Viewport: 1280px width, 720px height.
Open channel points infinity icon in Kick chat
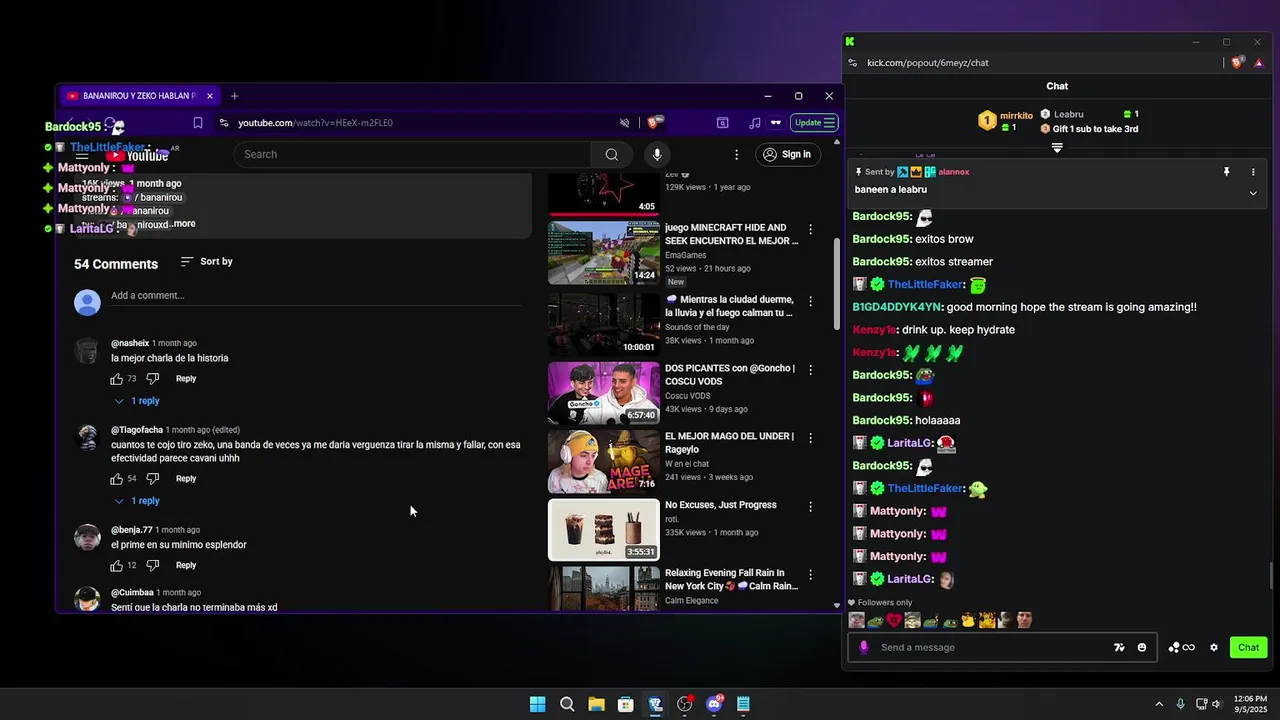coord(1182,647)
